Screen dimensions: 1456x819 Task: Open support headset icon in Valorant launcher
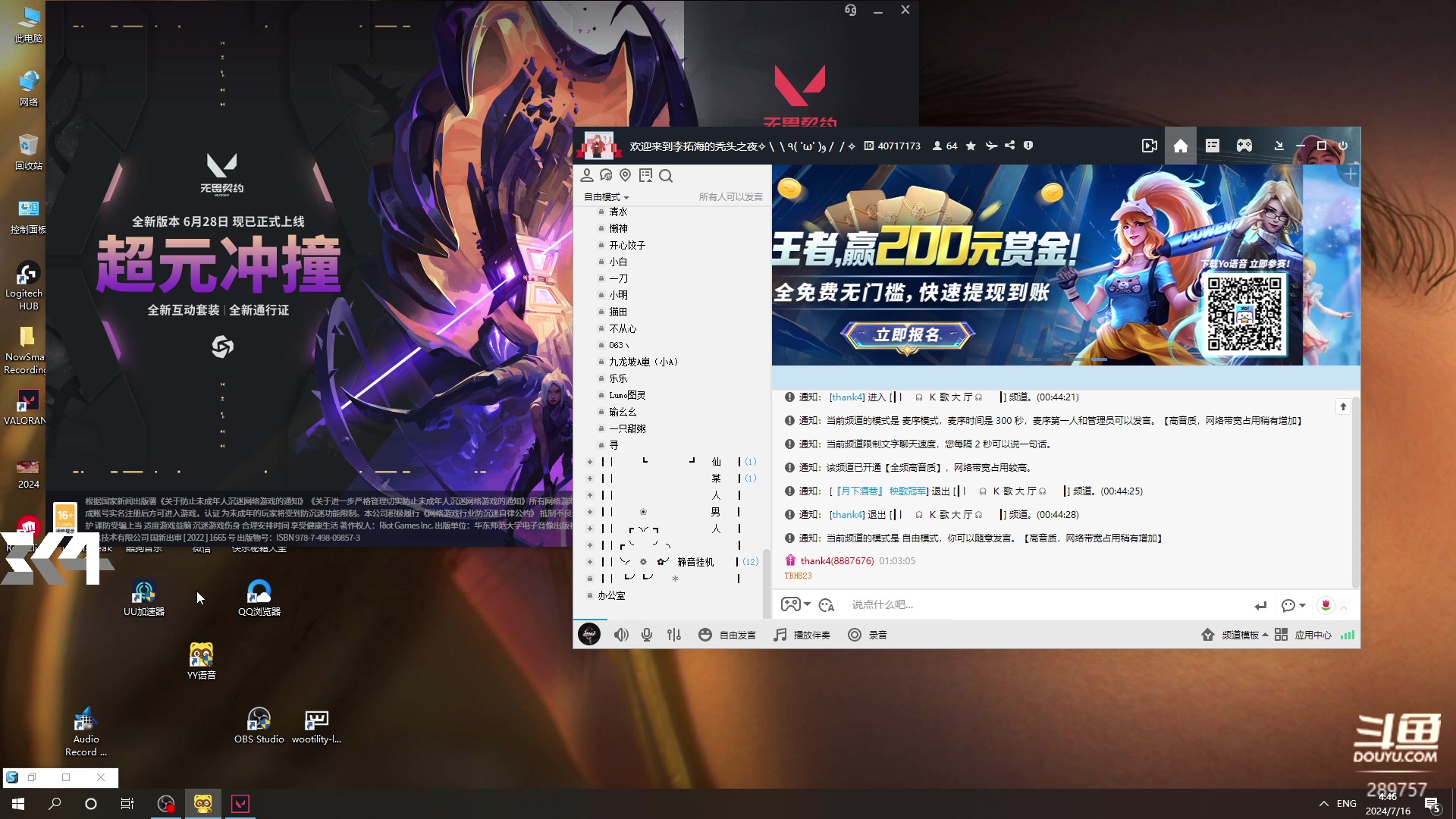pyautogui.click(x=851, y=10)
